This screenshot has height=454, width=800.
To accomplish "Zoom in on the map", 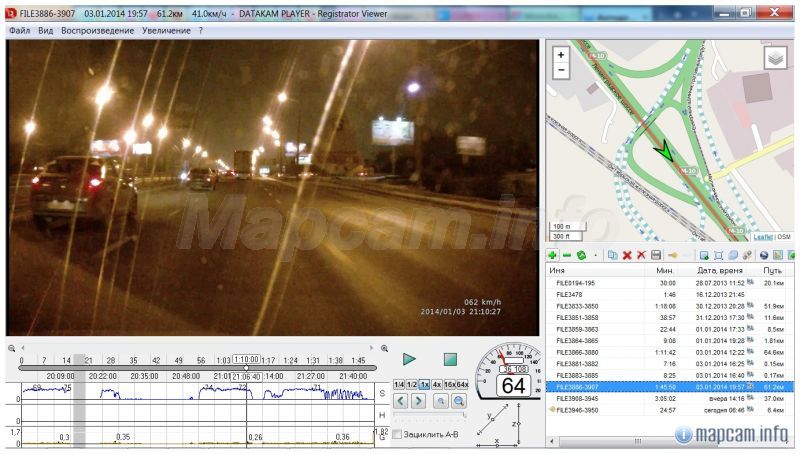I will pos(561,55).
